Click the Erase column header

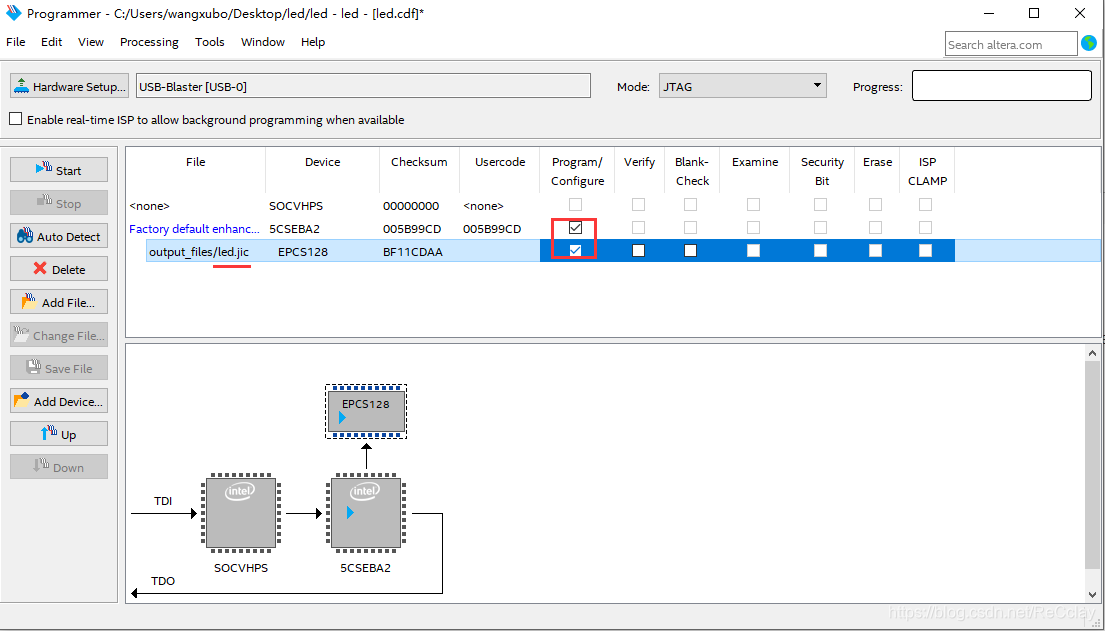click(877, 161)
